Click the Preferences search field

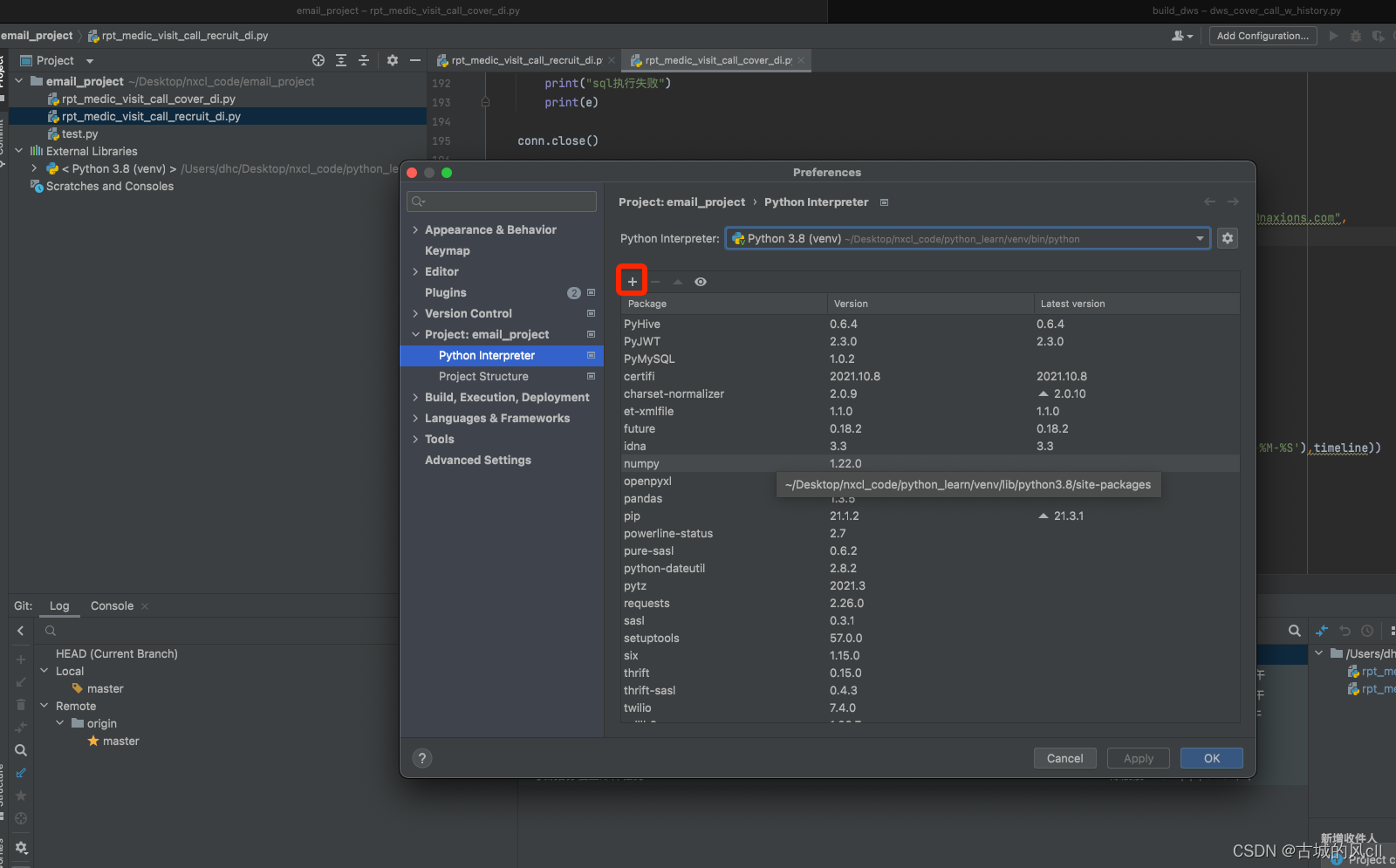(x=502, y=202)
